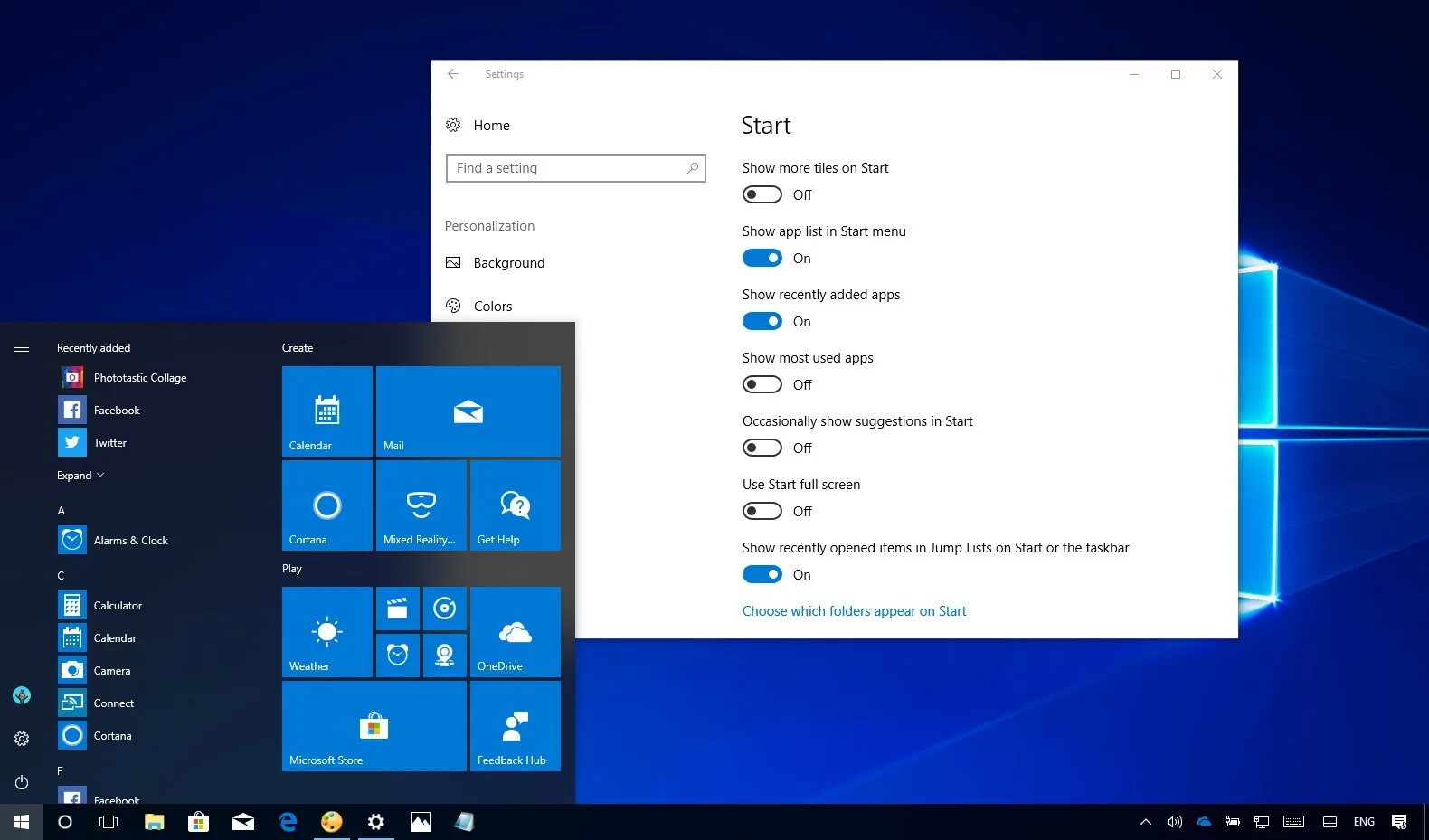Turn off Show app list in Start menu
The height and width of the screenshot is (840, 1429).
point(762,258)
